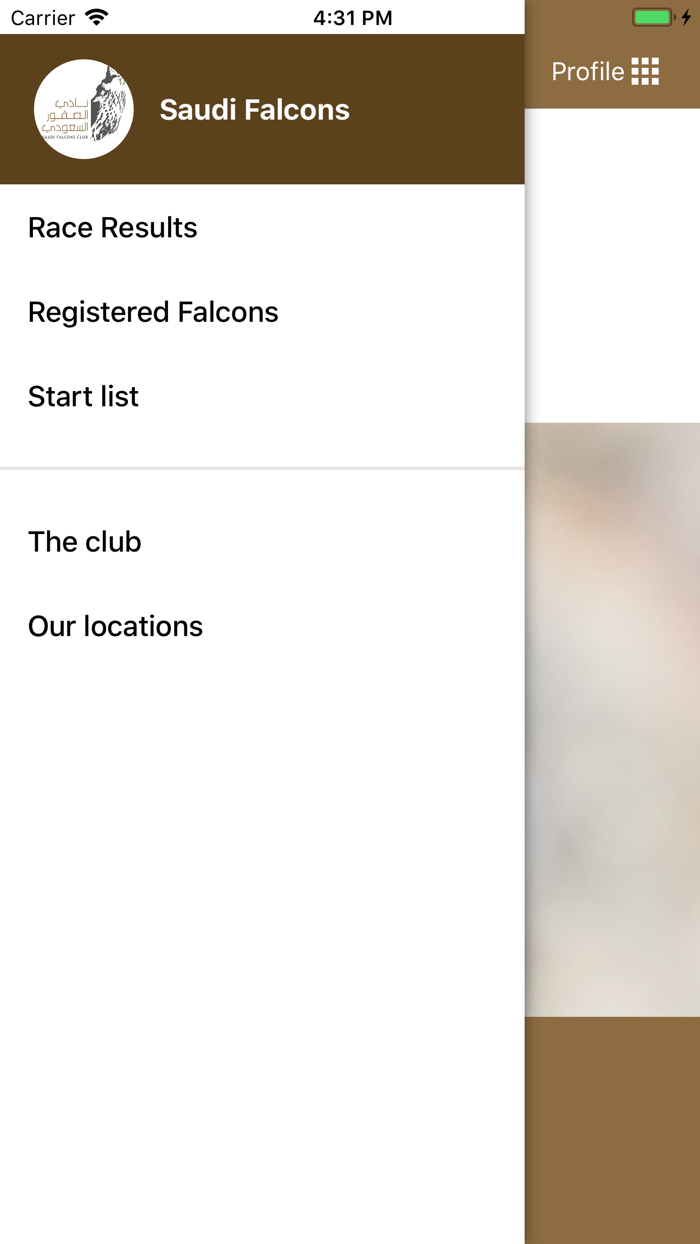Viewport: 700px width, 1244px height.
Task: Select Registered Falcons
Action: [x=153, y=312]
